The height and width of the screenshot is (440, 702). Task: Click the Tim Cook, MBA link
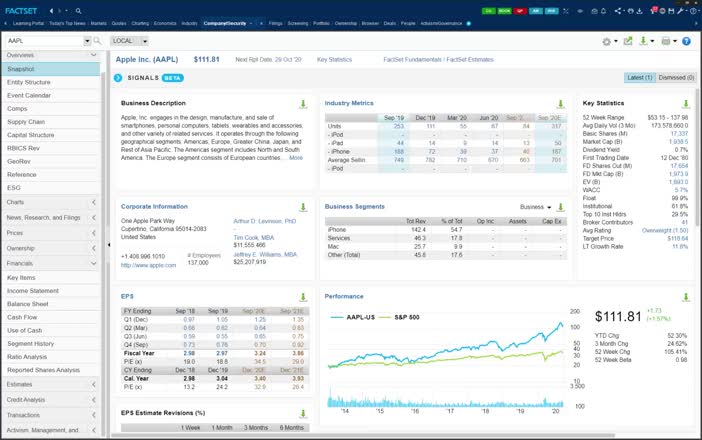[253, 238]
